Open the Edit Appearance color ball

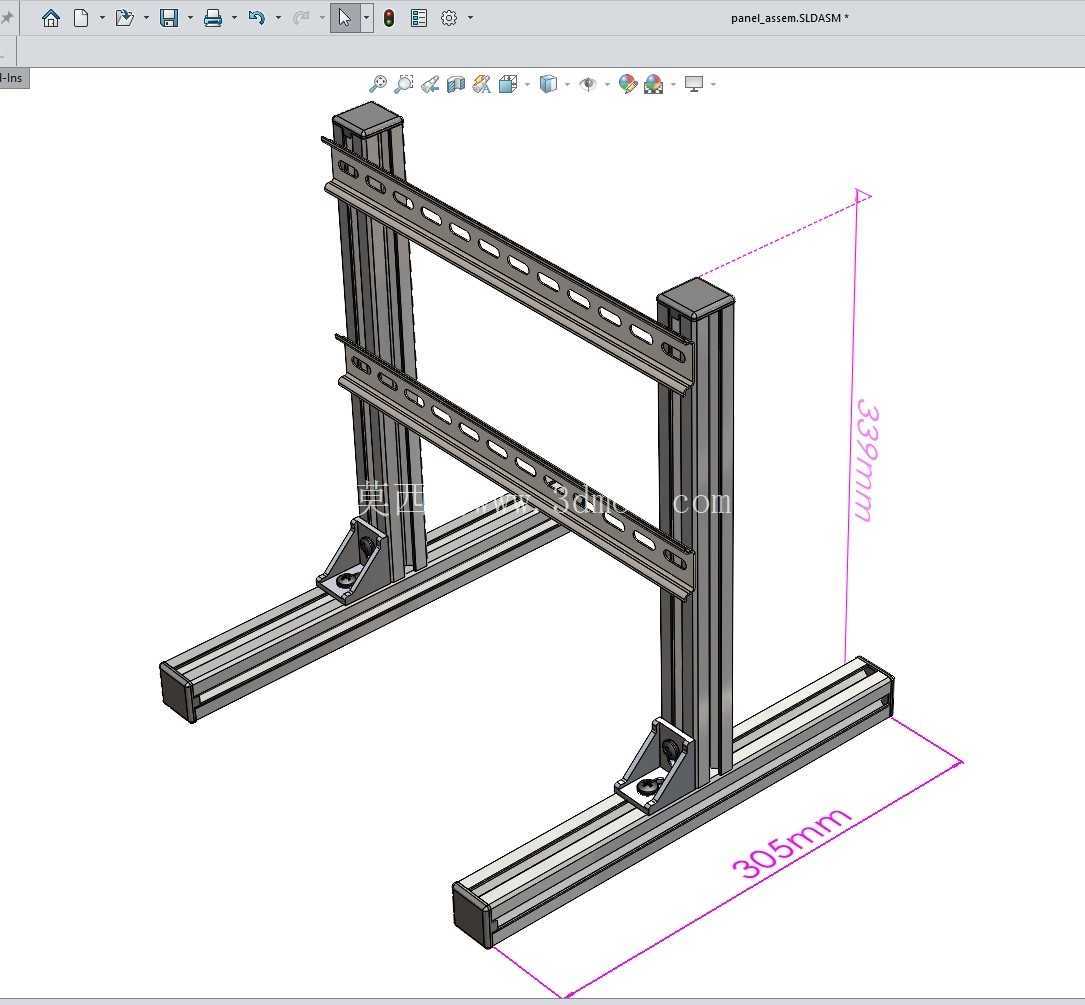pyautogui.click(x=628, y=84)
